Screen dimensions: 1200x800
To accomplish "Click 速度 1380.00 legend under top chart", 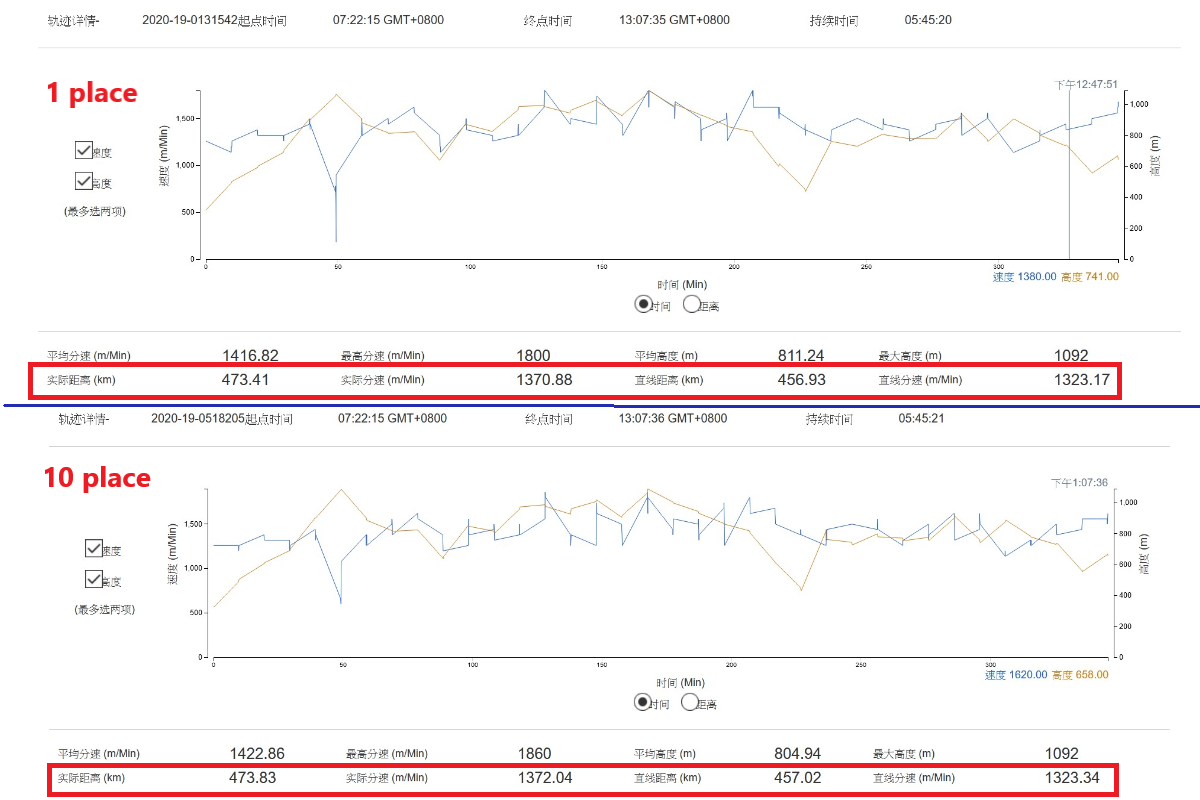I will (x=1024, y=277).
